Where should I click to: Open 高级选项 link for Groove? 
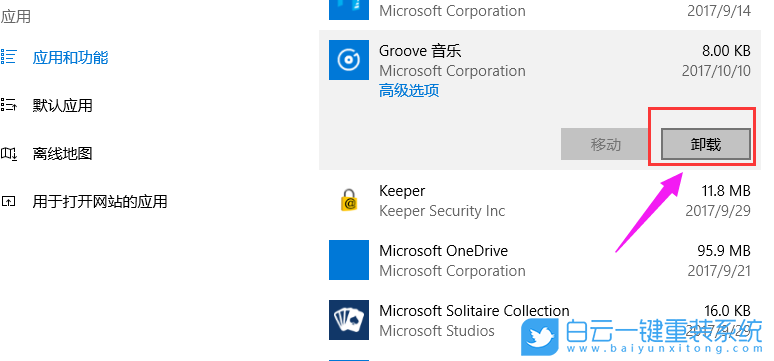tap(409, 90)
